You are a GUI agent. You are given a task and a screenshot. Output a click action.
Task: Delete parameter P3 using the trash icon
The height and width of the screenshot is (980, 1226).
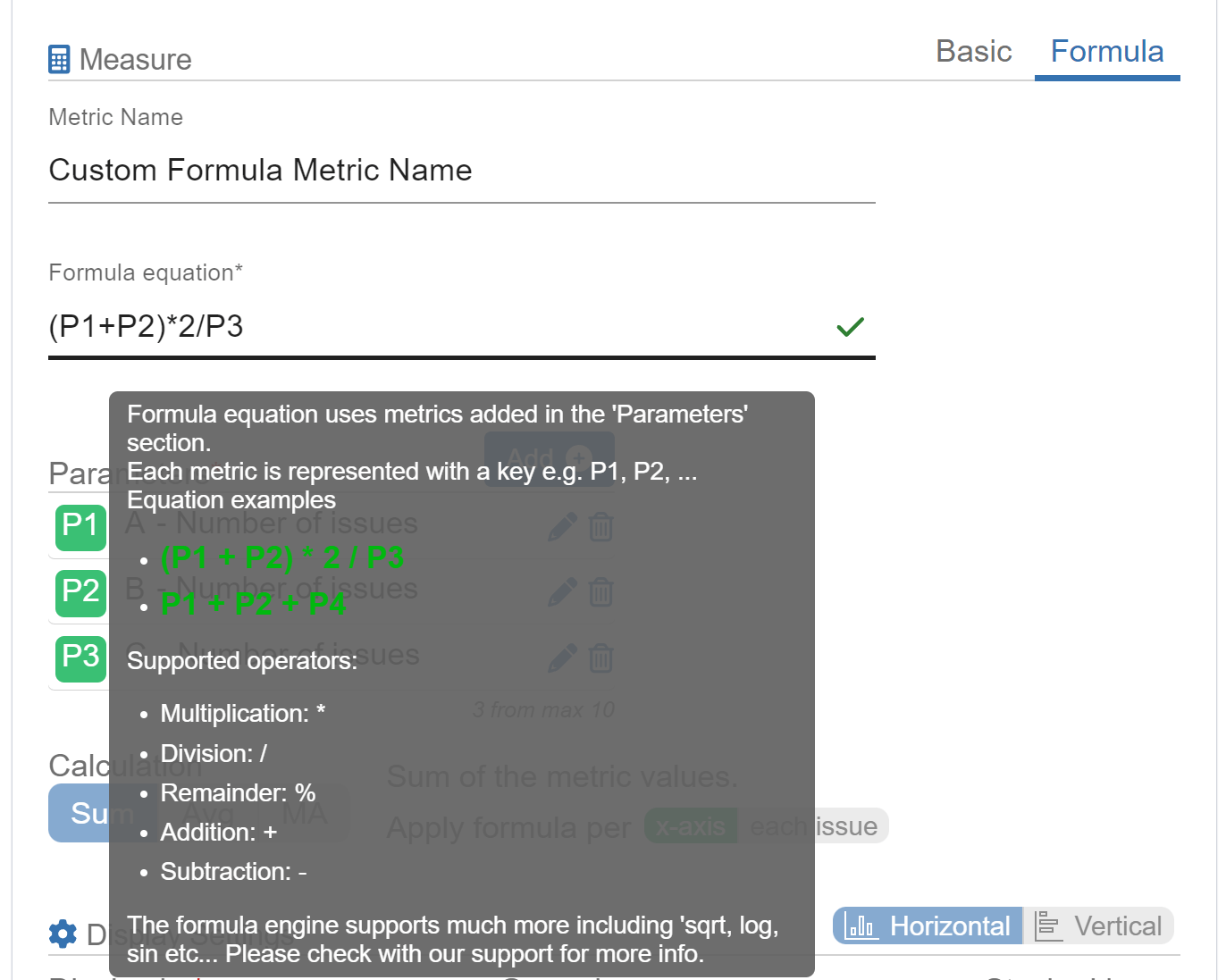pos(600,658)
